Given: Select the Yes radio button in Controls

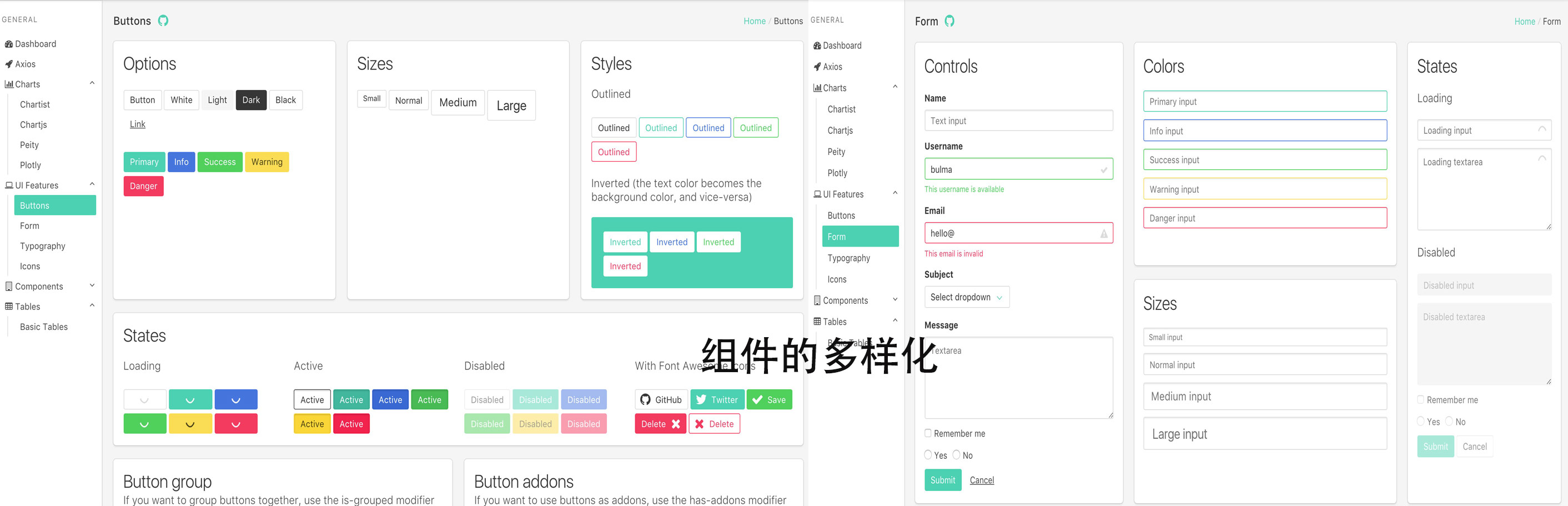Looking at the screenshot, I should [928, 455].
